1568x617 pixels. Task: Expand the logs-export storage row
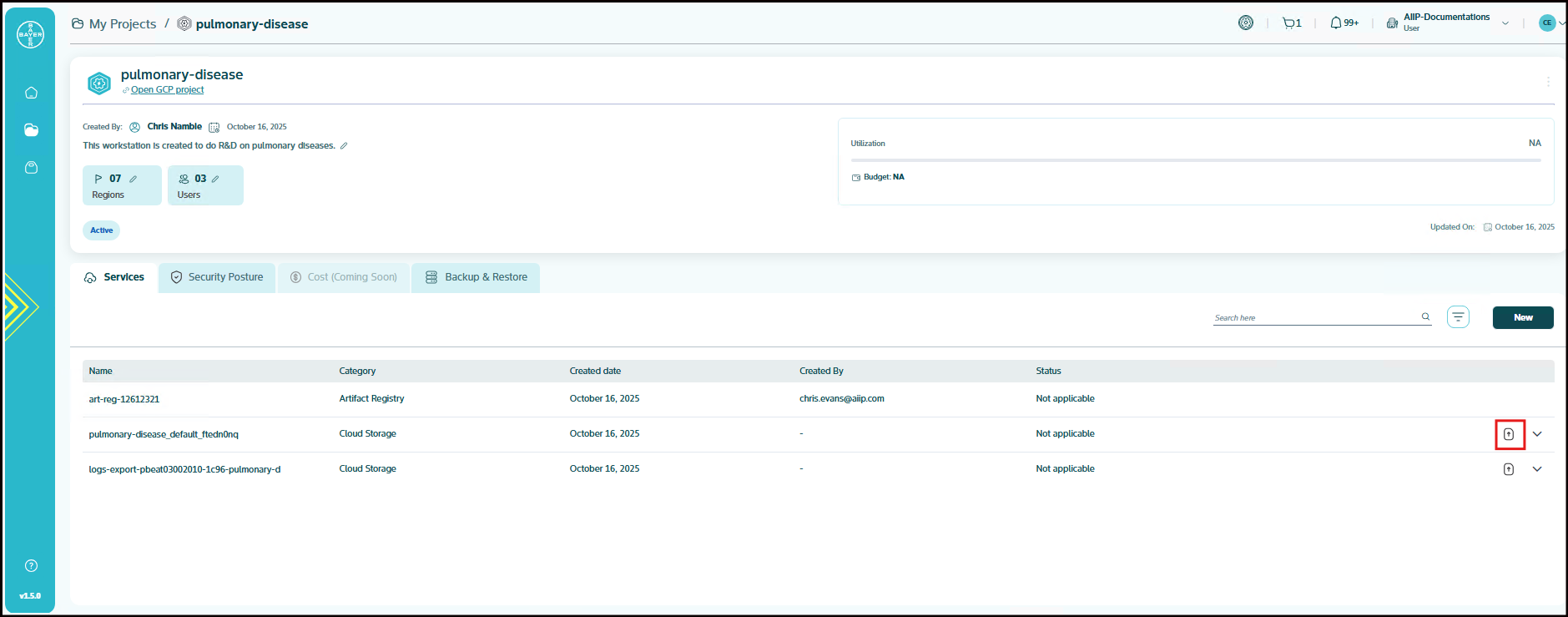click(x=1537, y=469)
